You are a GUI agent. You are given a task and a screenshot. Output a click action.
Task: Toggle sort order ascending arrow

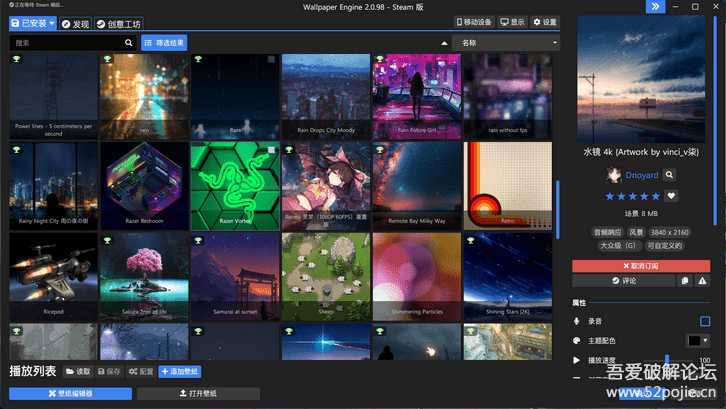point(444,43)
